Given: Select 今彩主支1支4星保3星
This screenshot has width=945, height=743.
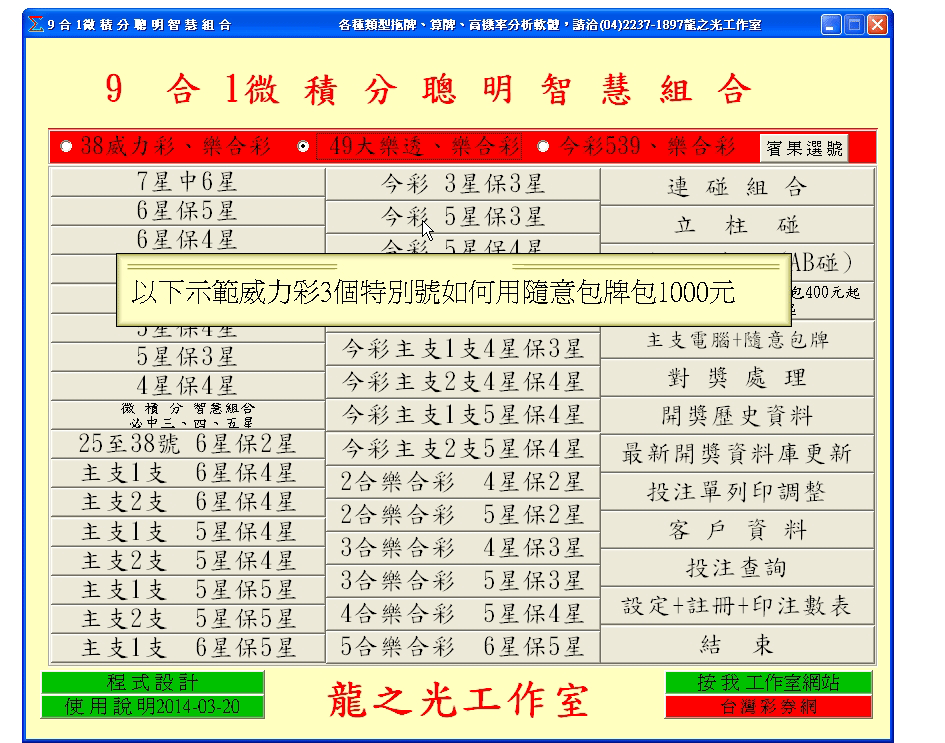Looking at the screenshot, I should tap(463, 349).
